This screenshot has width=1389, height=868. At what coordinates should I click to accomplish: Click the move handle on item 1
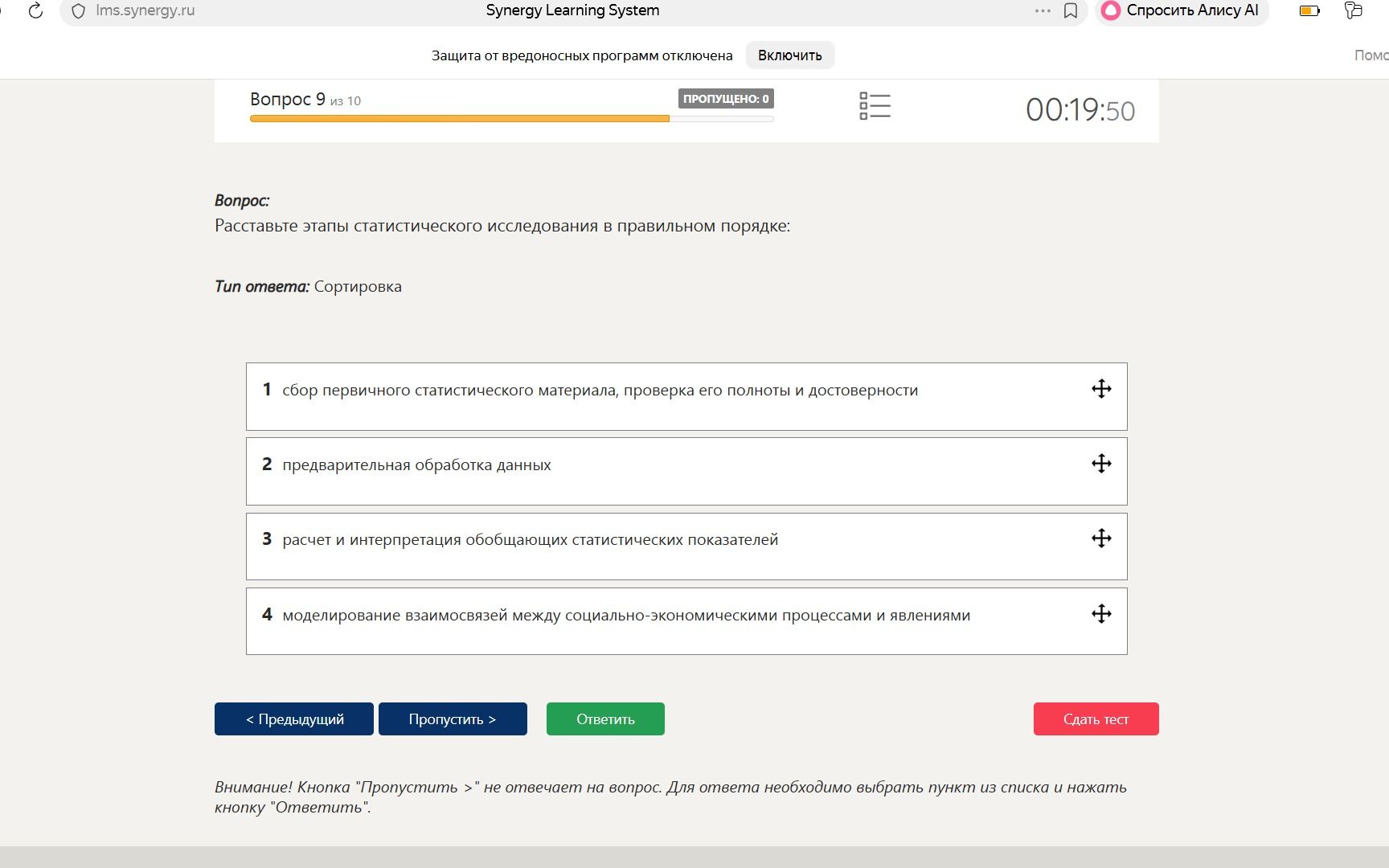1101,389
